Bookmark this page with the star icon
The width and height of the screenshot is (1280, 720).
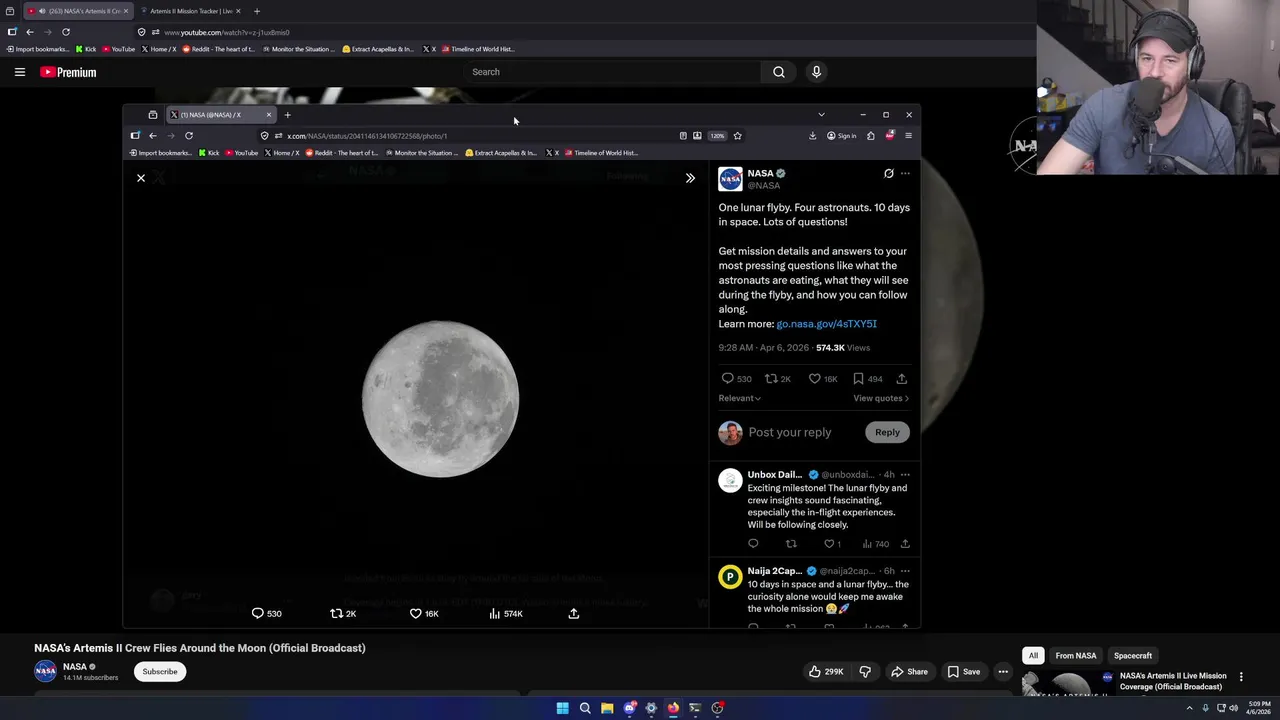[x=737, y=136]
